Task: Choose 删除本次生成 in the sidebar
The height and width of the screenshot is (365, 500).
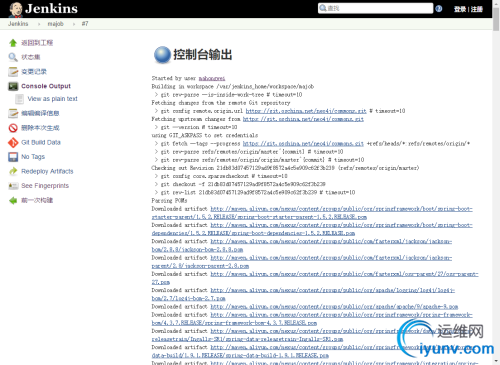Action: (40, 128)
